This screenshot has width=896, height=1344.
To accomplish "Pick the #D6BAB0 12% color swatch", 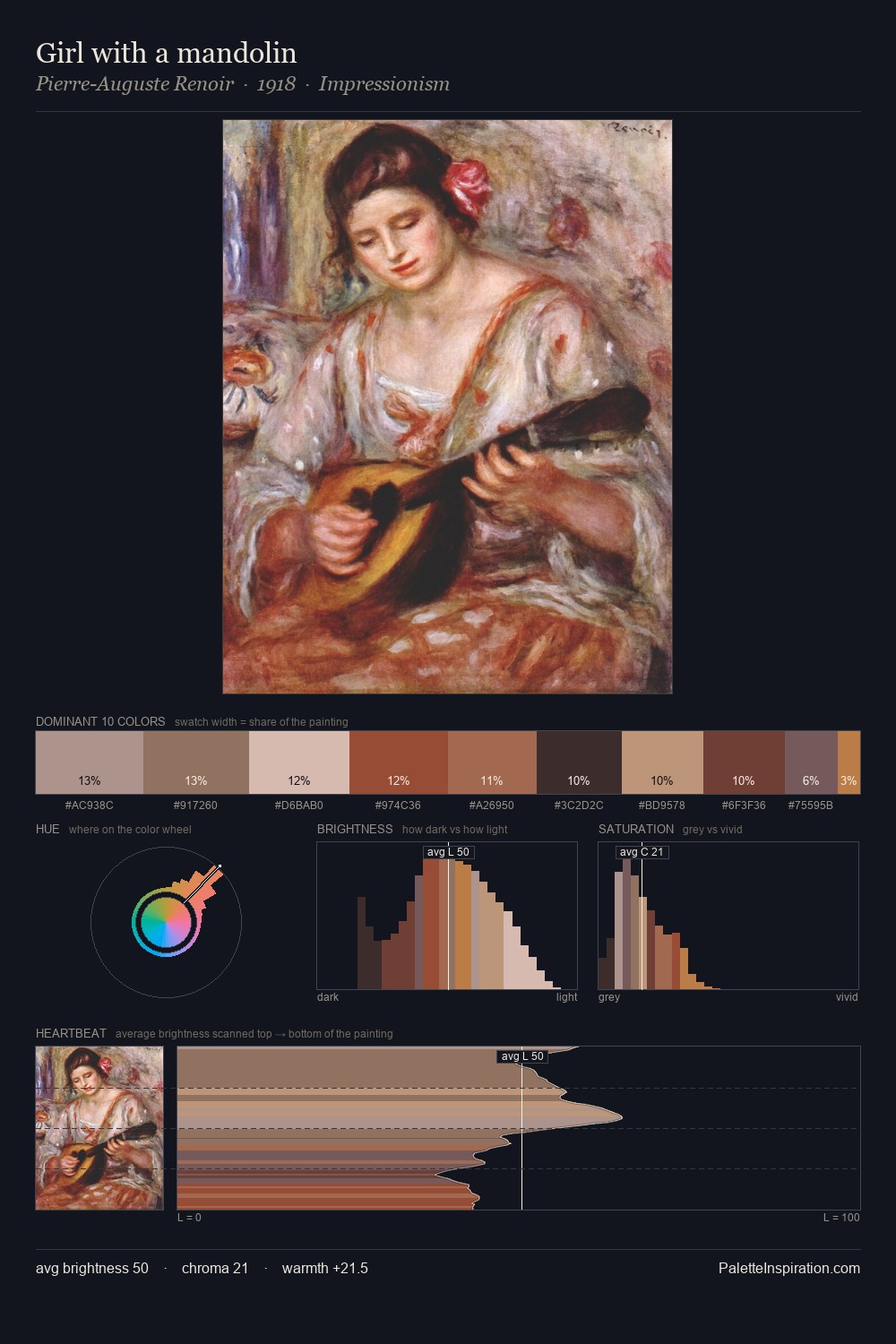I will (299, 762).
